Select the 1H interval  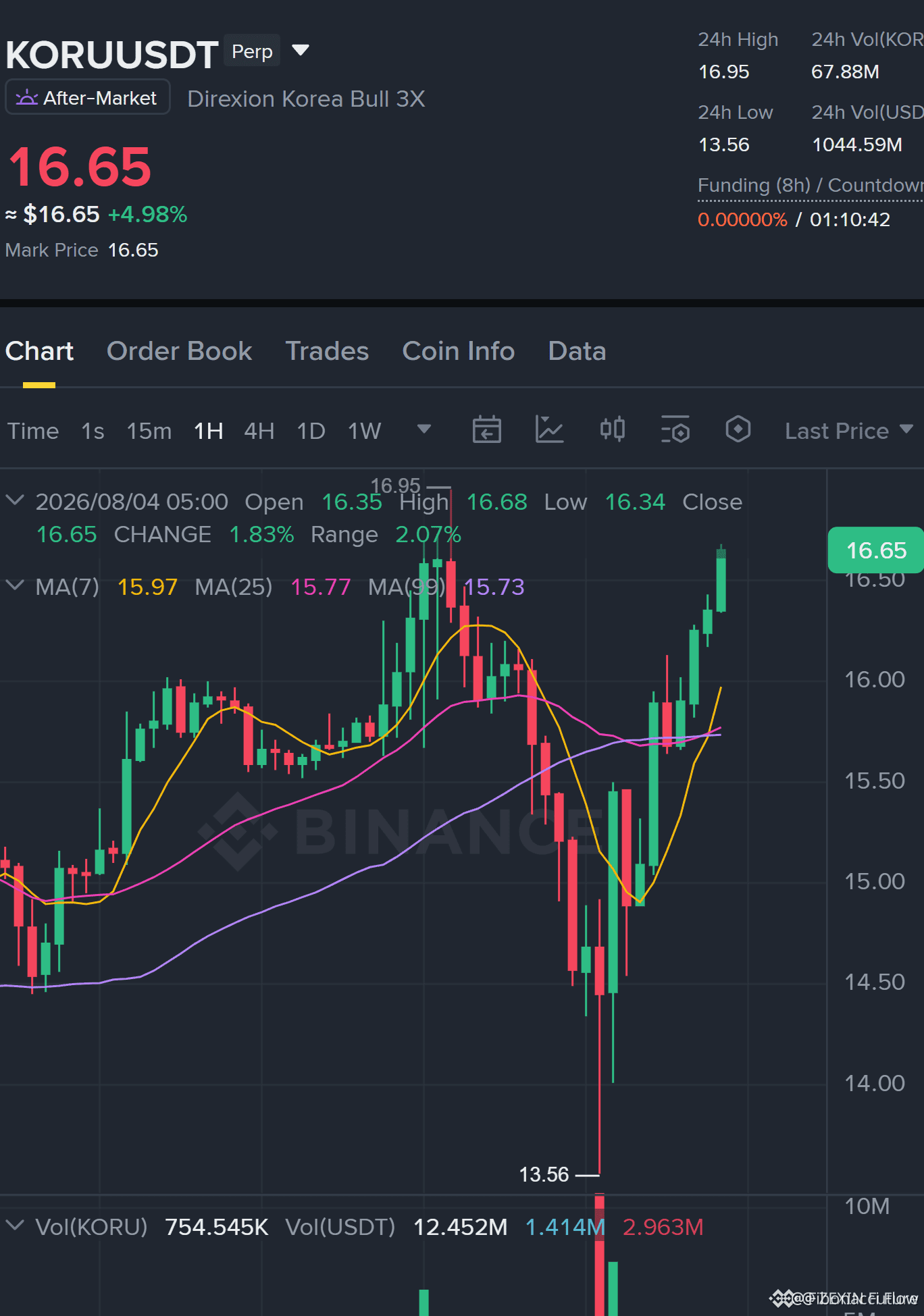click(x=208, y=431)
